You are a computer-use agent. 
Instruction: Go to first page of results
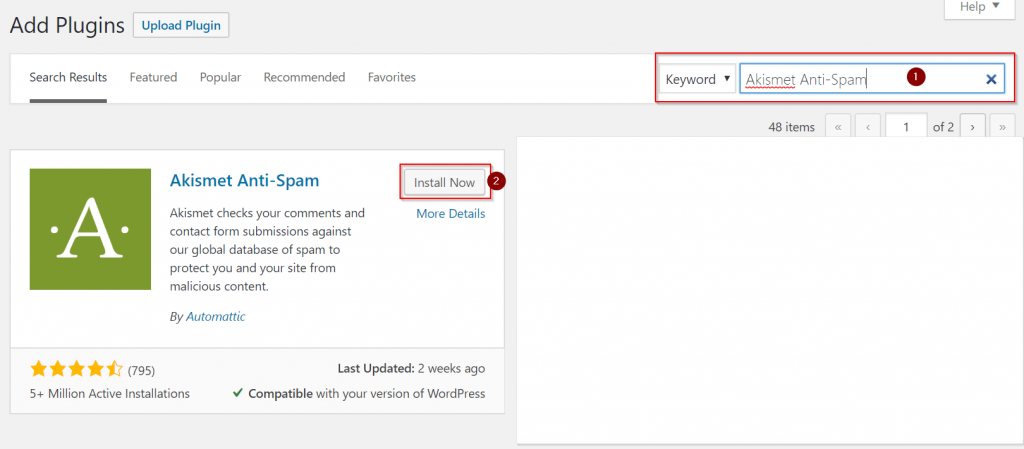coord(838,127)
